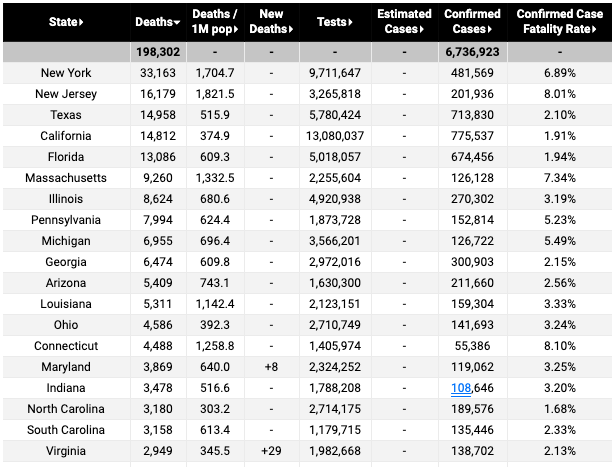
Task: Click the North Carolina row name
Action: [66, 409]
